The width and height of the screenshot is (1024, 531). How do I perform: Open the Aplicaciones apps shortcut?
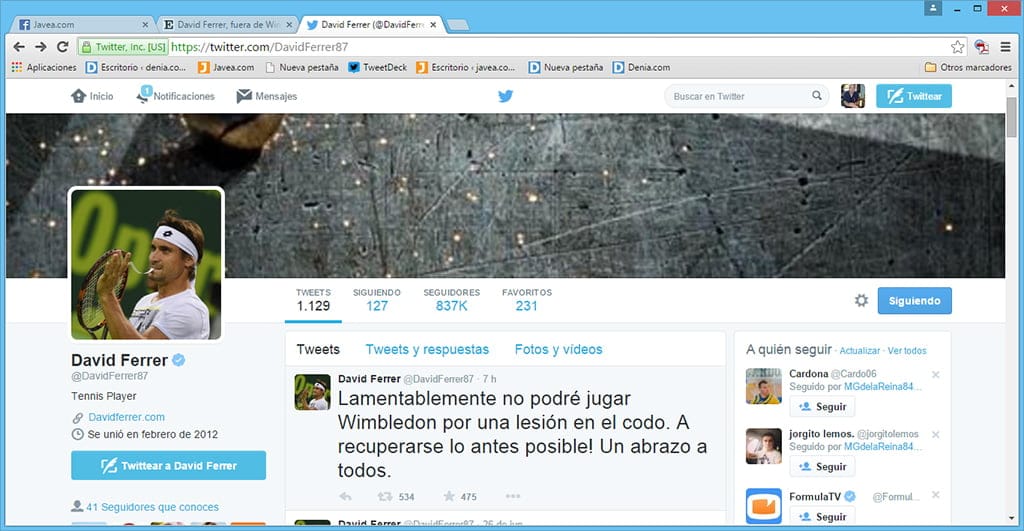coord(44,67)
